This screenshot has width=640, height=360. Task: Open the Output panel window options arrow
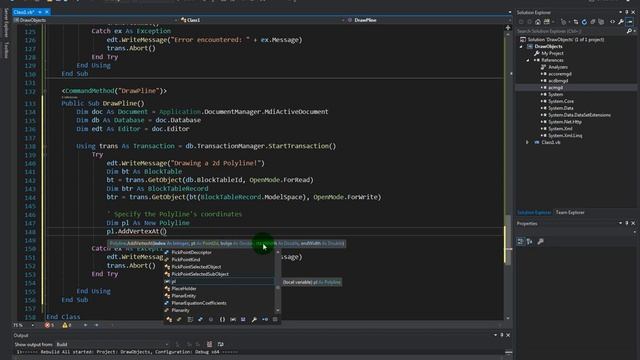click(x=495, y=335)
